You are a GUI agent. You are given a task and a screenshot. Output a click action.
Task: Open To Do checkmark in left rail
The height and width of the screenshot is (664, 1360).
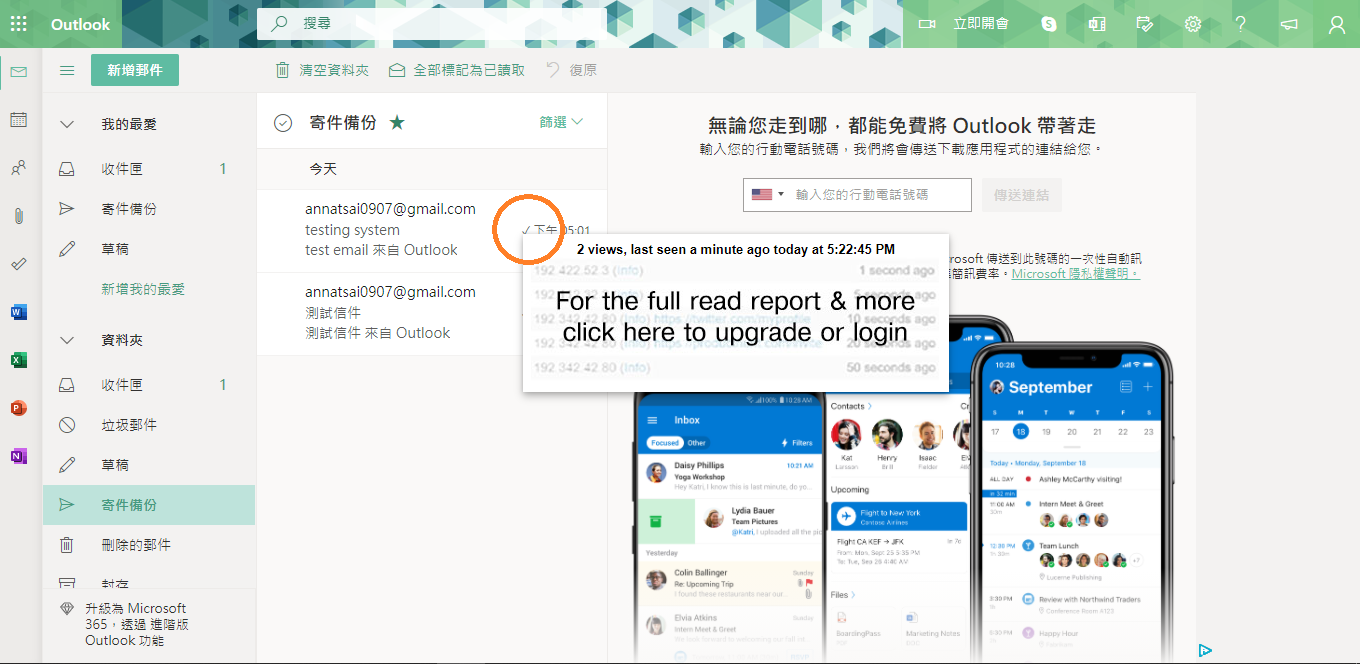tap(19, 263)
